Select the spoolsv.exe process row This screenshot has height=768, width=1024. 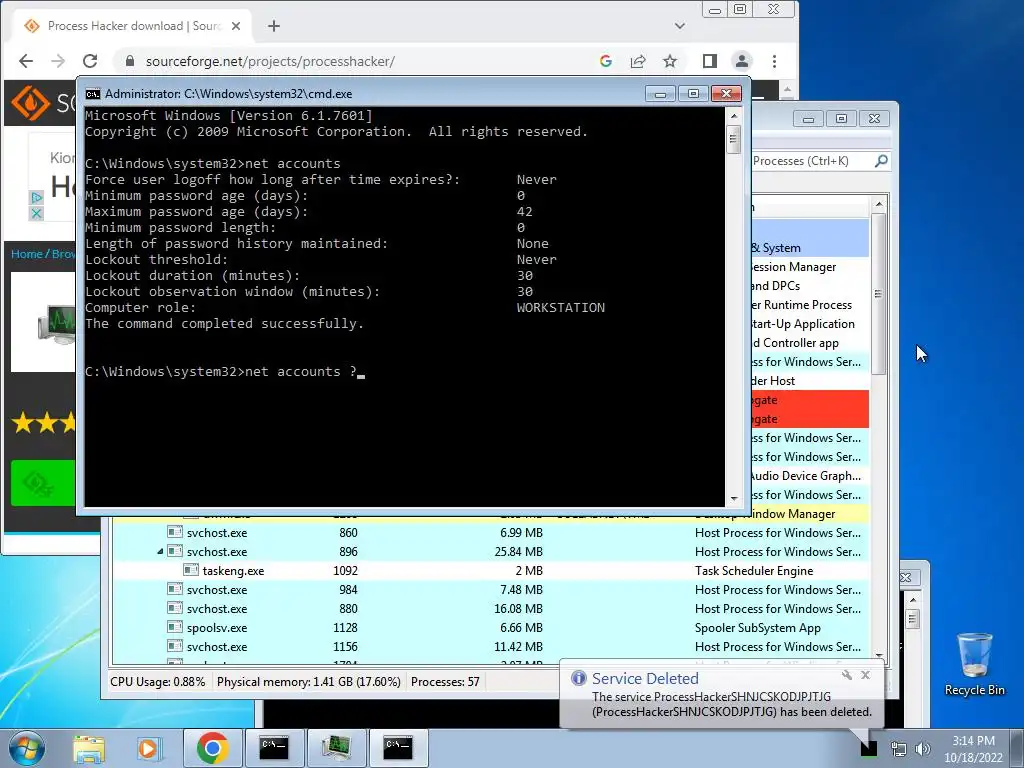tap(490, 628)
